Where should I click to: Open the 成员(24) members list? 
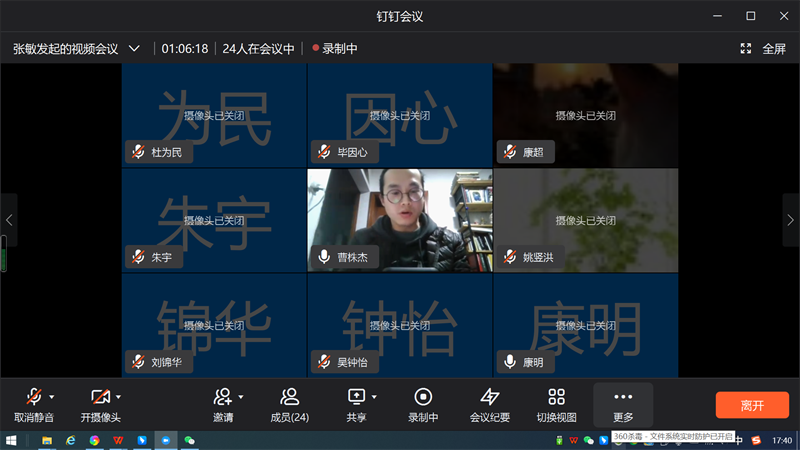(x=289, y=405)
